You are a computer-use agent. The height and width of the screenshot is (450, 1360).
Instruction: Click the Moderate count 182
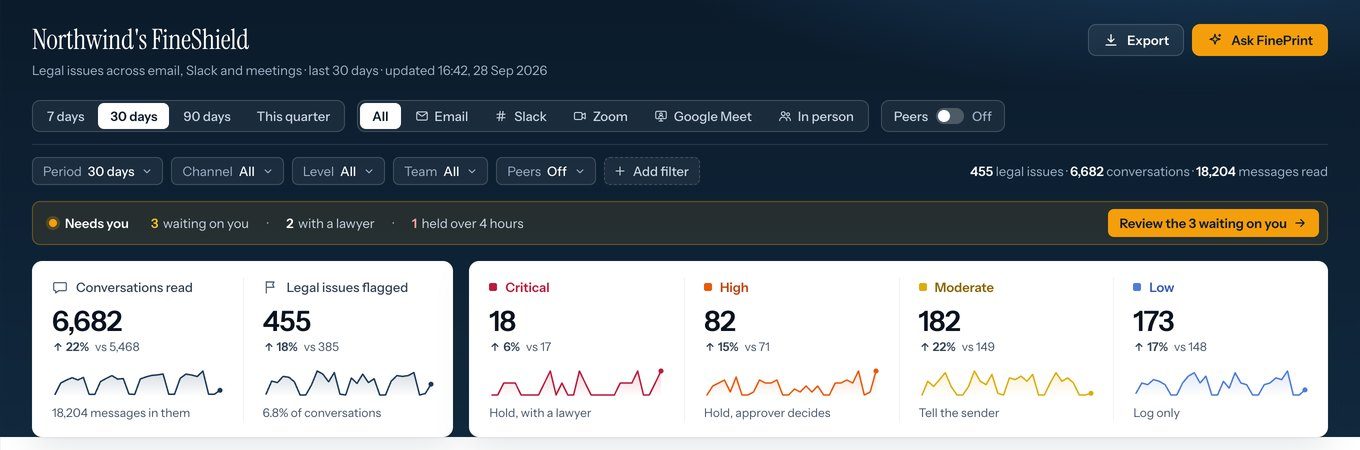point(940,321)
